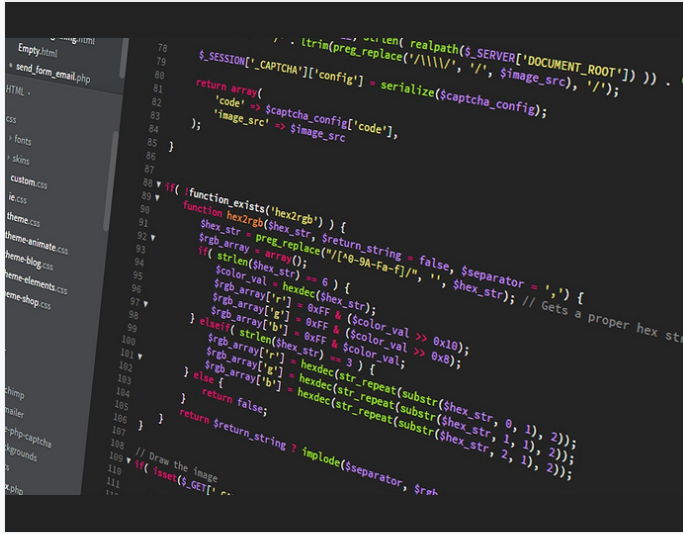Click the 'realpath' call in code
Viewport: 683px width, 534px height.
pos(434,47)
